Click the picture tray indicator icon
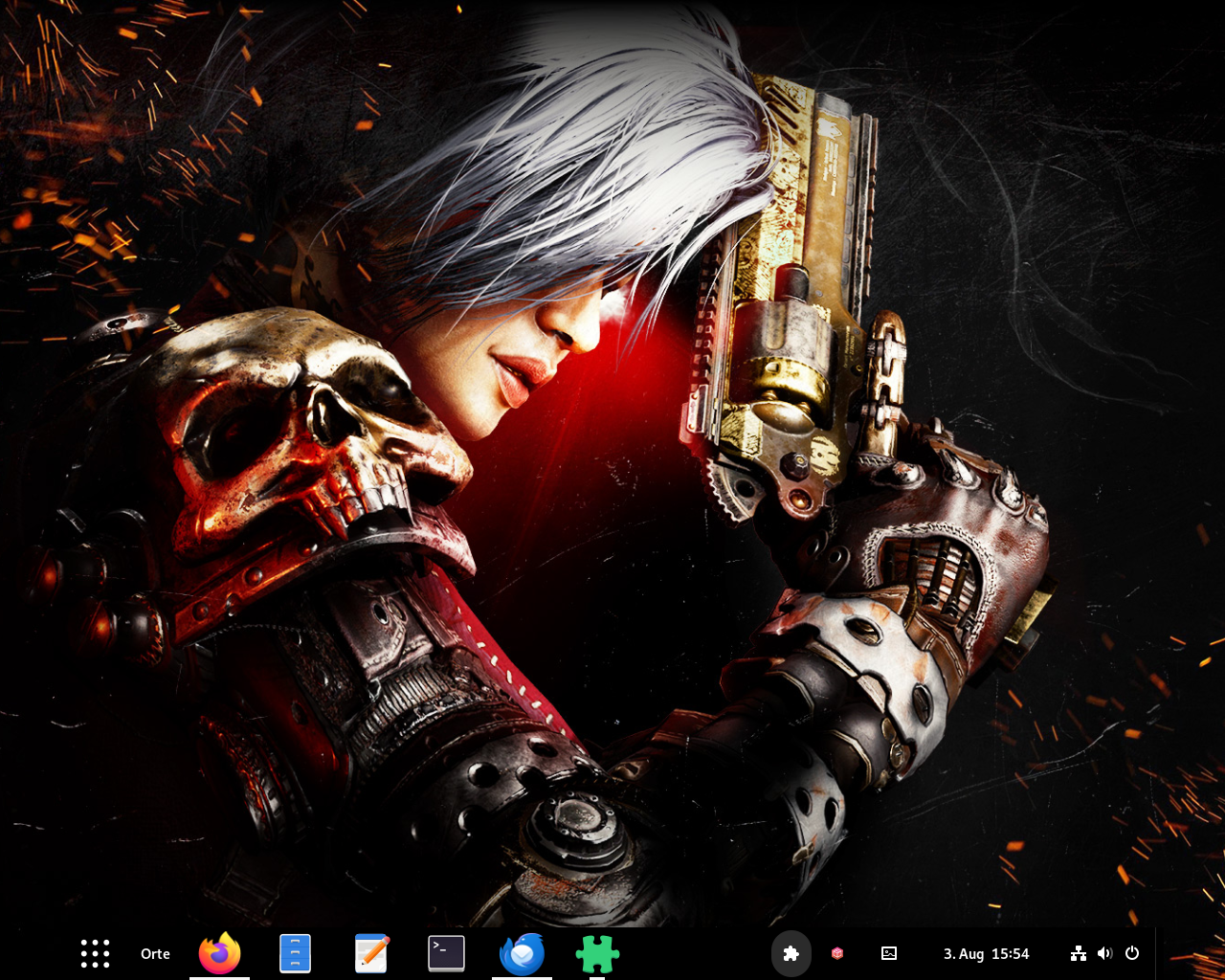The image size is (1225, 980). coord(889,953)
